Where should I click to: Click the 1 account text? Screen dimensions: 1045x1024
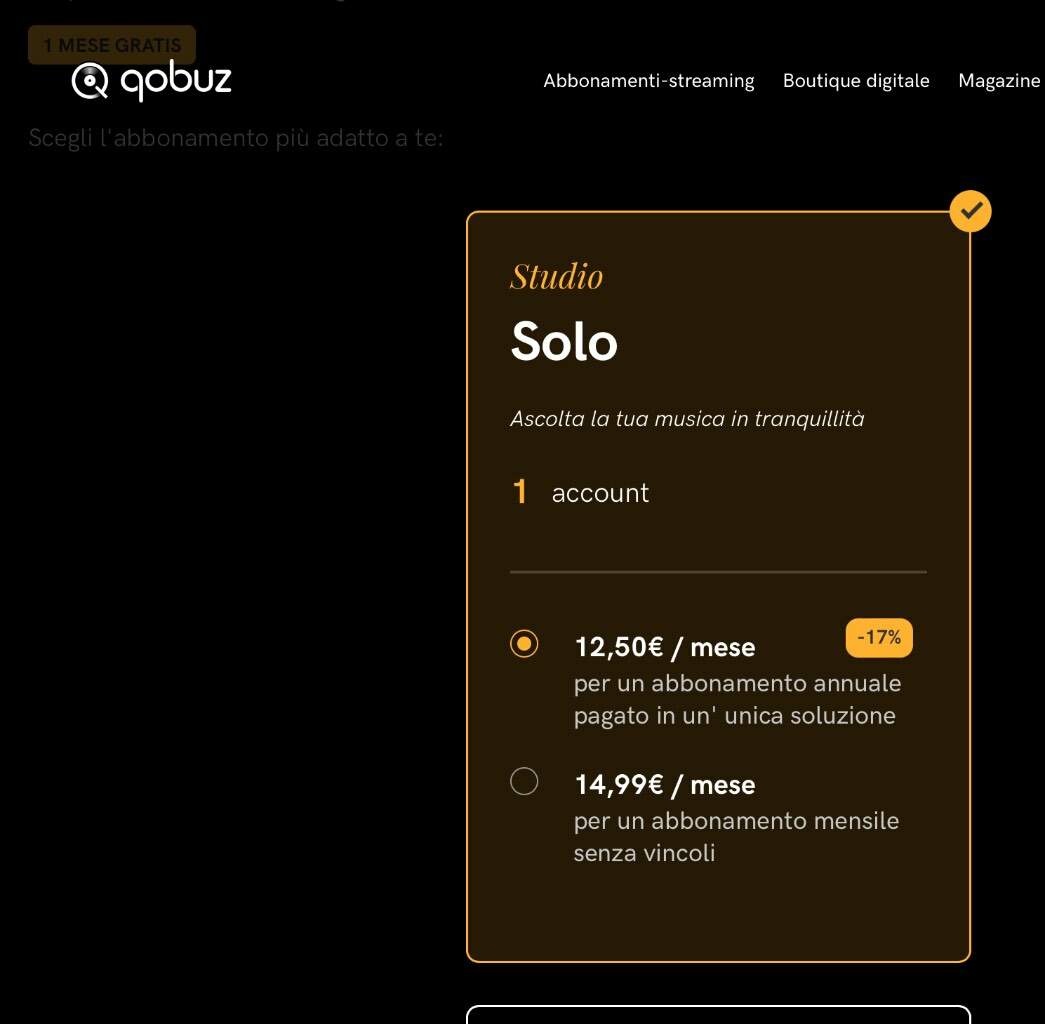point(580,493)
